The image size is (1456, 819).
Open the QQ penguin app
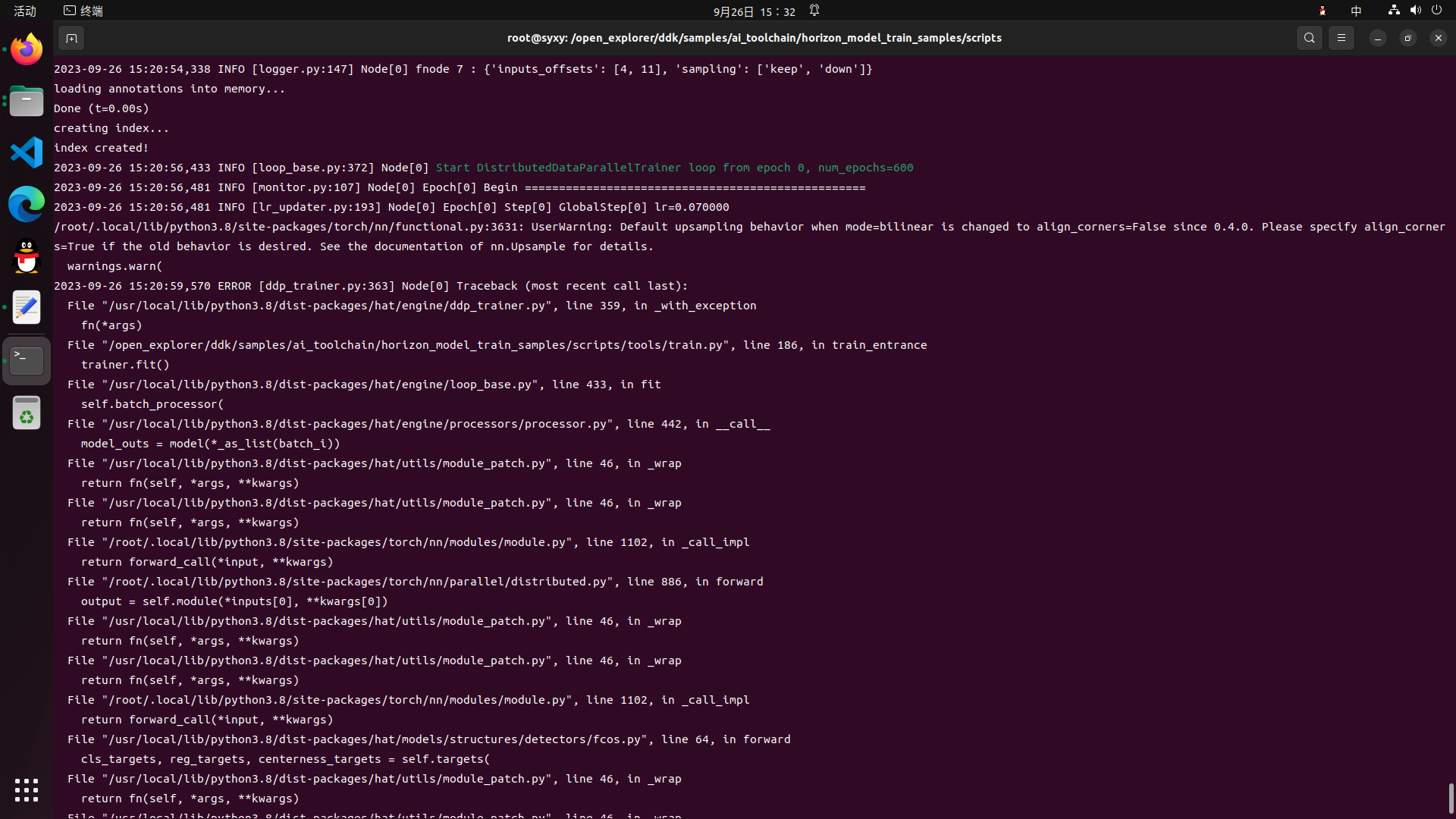click(x=27, y=256)
